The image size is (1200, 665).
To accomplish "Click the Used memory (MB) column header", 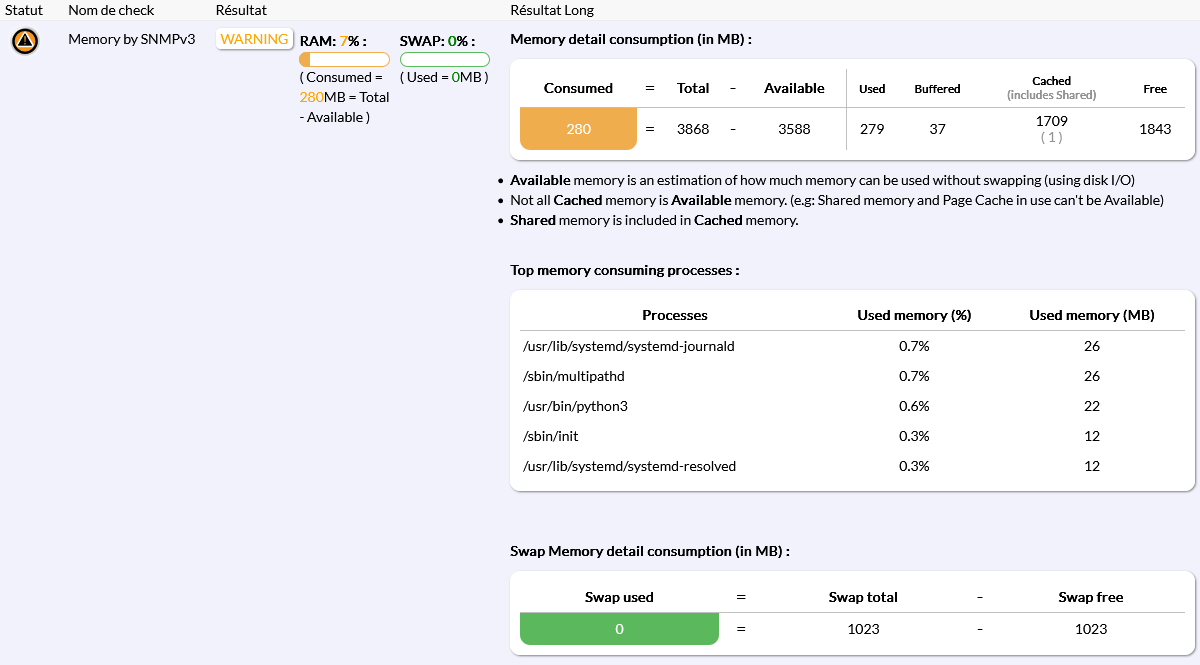I will click(1091, 315).
